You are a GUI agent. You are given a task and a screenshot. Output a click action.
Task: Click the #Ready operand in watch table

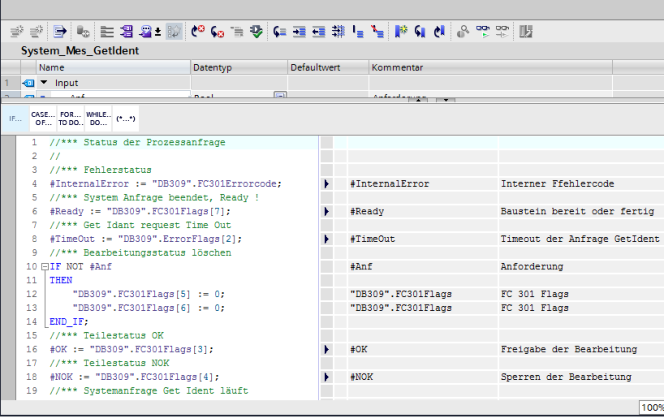[x=367, y=212]
